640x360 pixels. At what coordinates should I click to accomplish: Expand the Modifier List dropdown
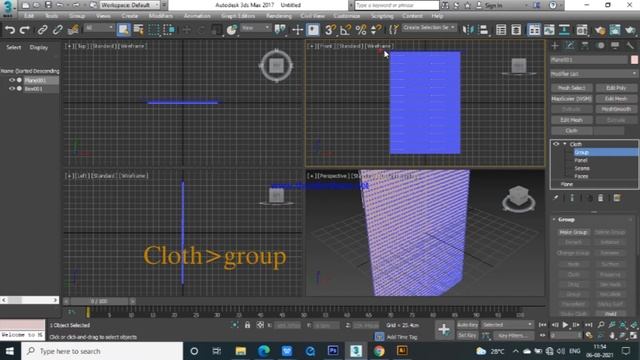(x=594, y=74)
